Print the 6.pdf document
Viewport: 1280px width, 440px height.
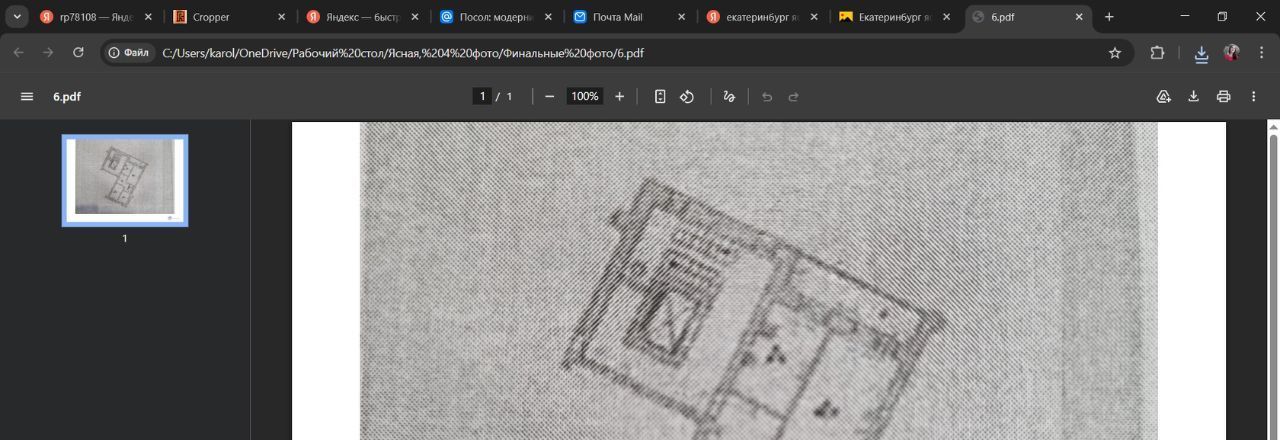coord(1223,96)
